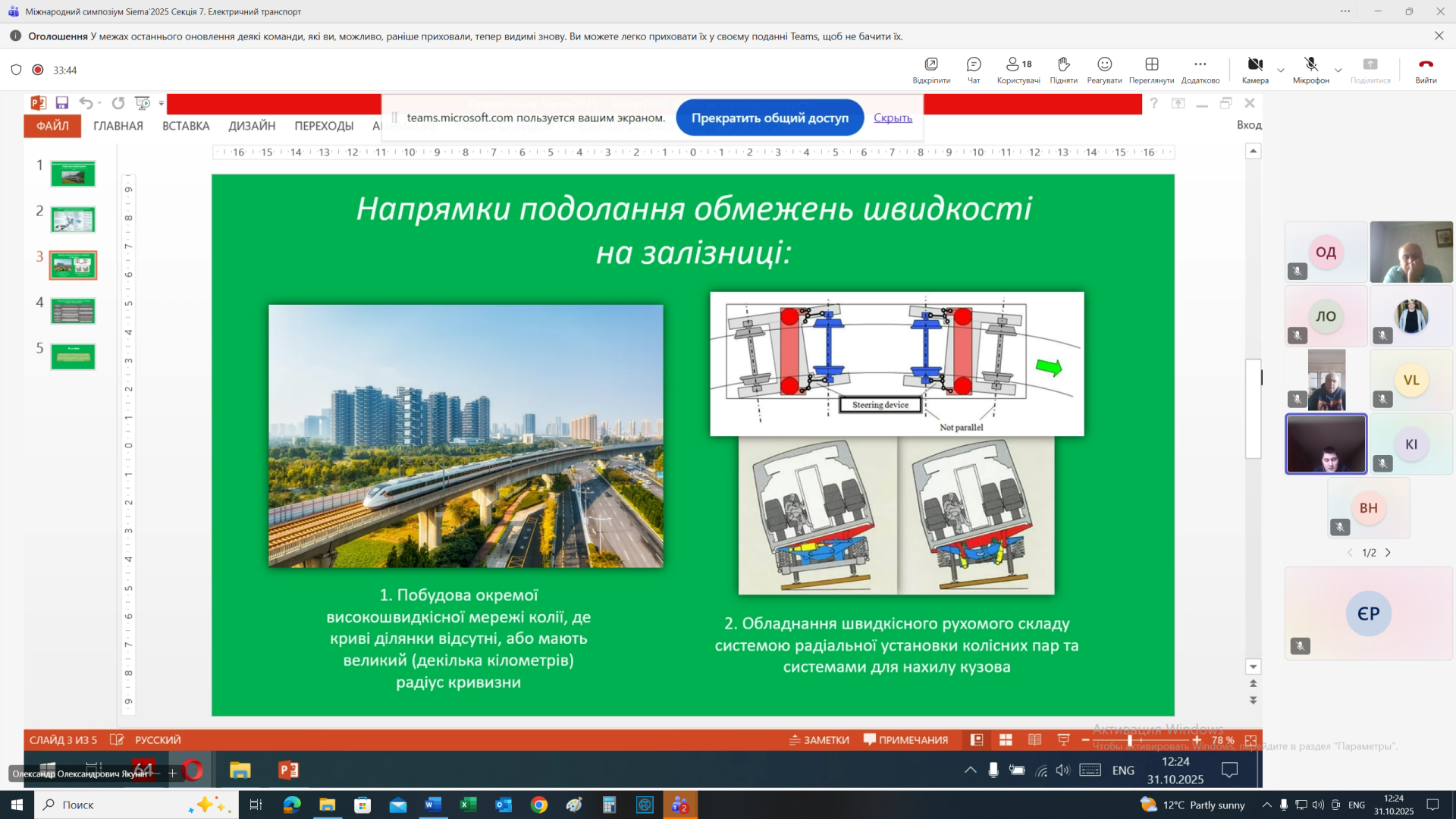The image size is (1456, 819).
Task: Open the React (Реагувати) smiley icon
Action: (1104, 65)
